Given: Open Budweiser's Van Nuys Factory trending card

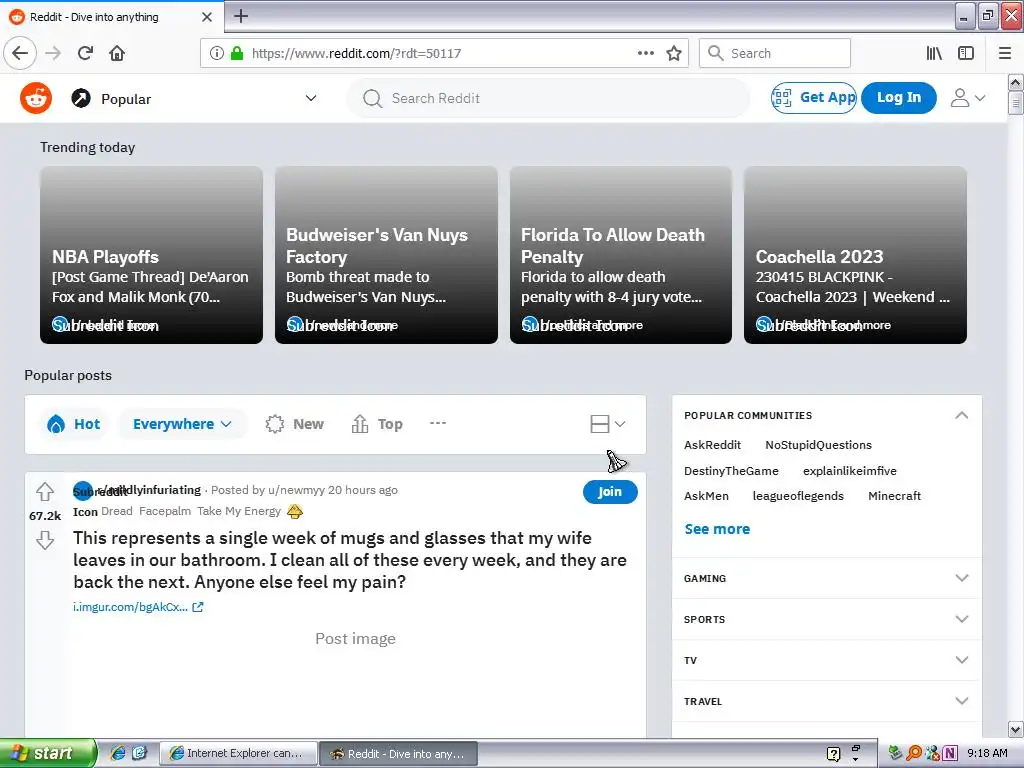Looking at the screenshot, I should [x=387, y=255].
